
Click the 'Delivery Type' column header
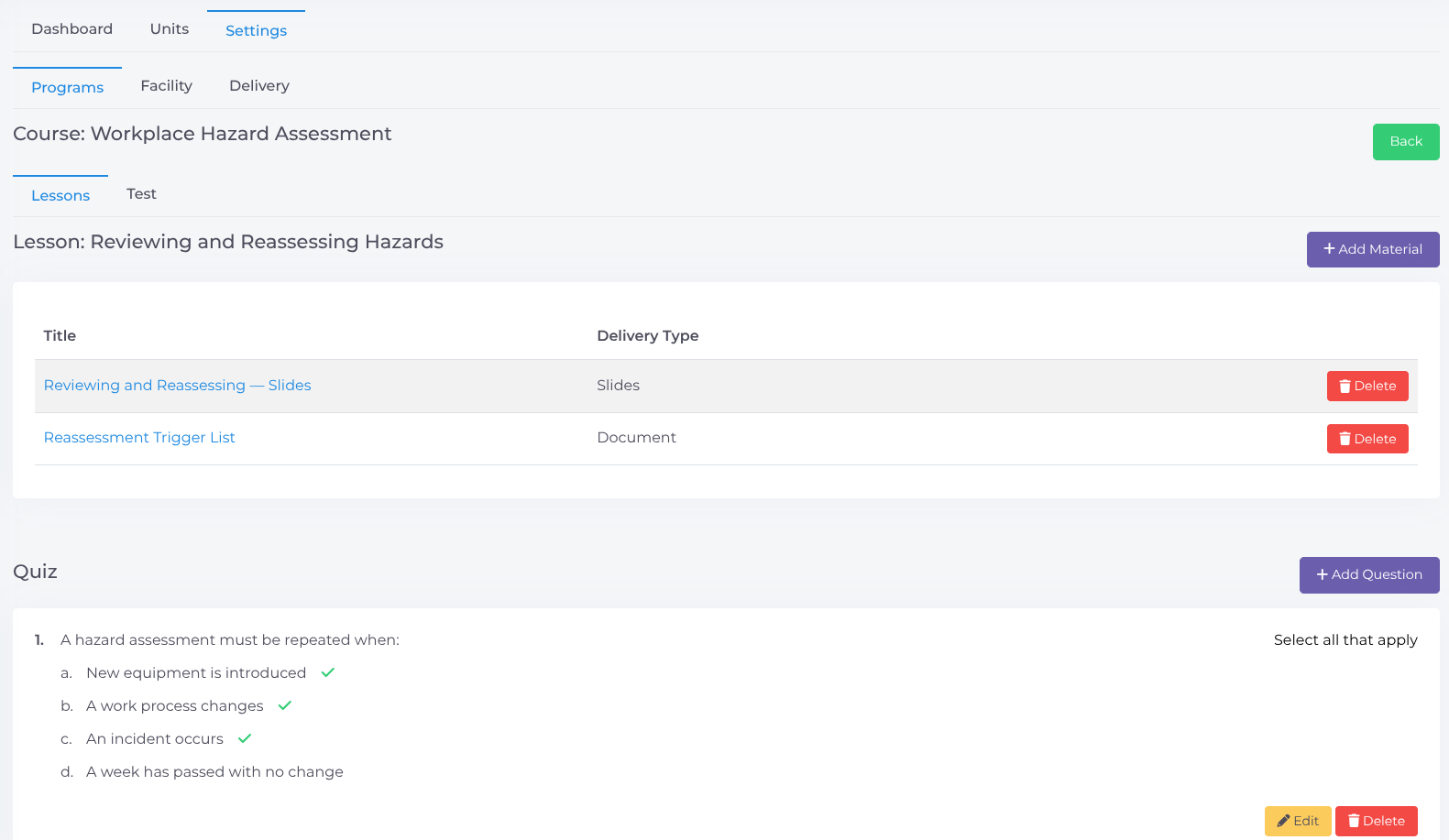[648, 336]
